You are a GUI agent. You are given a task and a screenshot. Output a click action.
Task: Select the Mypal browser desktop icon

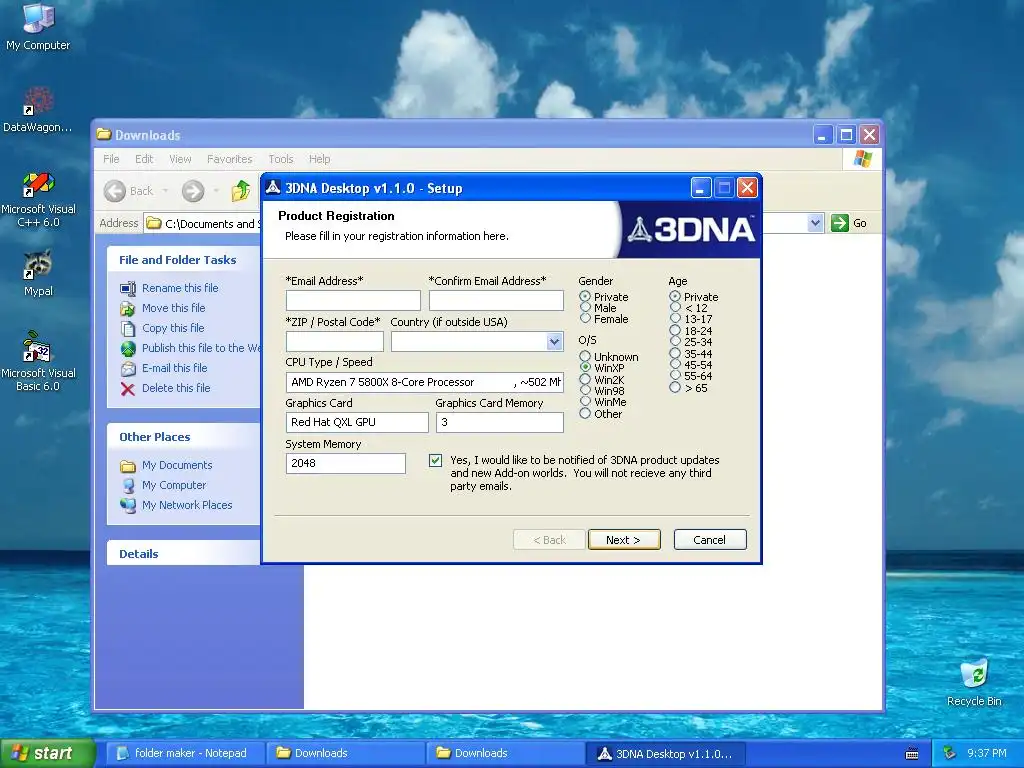pos(38,273)
